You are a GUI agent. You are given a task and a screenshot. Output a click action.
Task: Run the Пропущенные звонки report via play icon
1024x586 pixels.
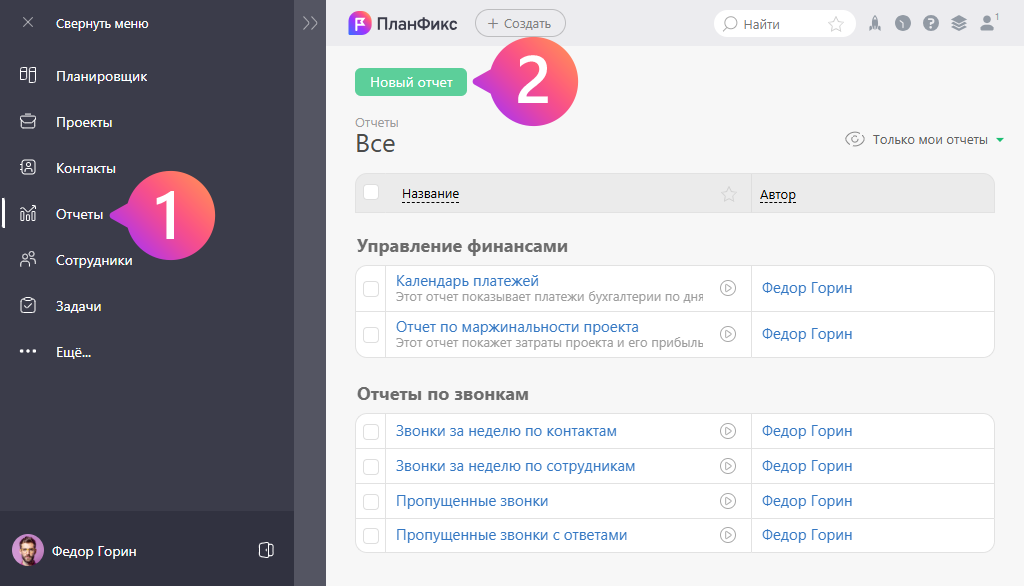click(x=727, y=500)
